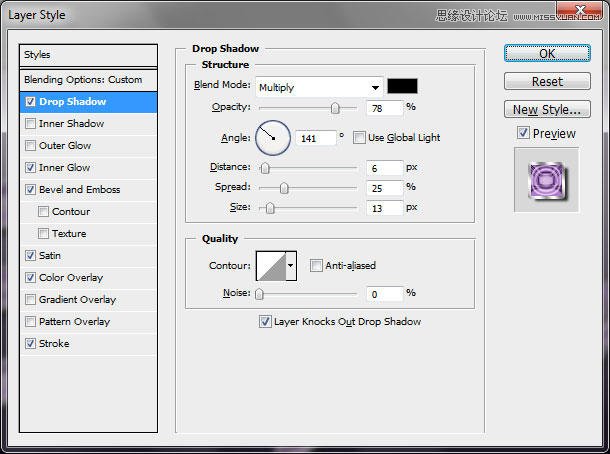Image resolution: width=610 pixels, height=454 pixels.
Task: Click the black shadow color swatch
Action: 402,86
